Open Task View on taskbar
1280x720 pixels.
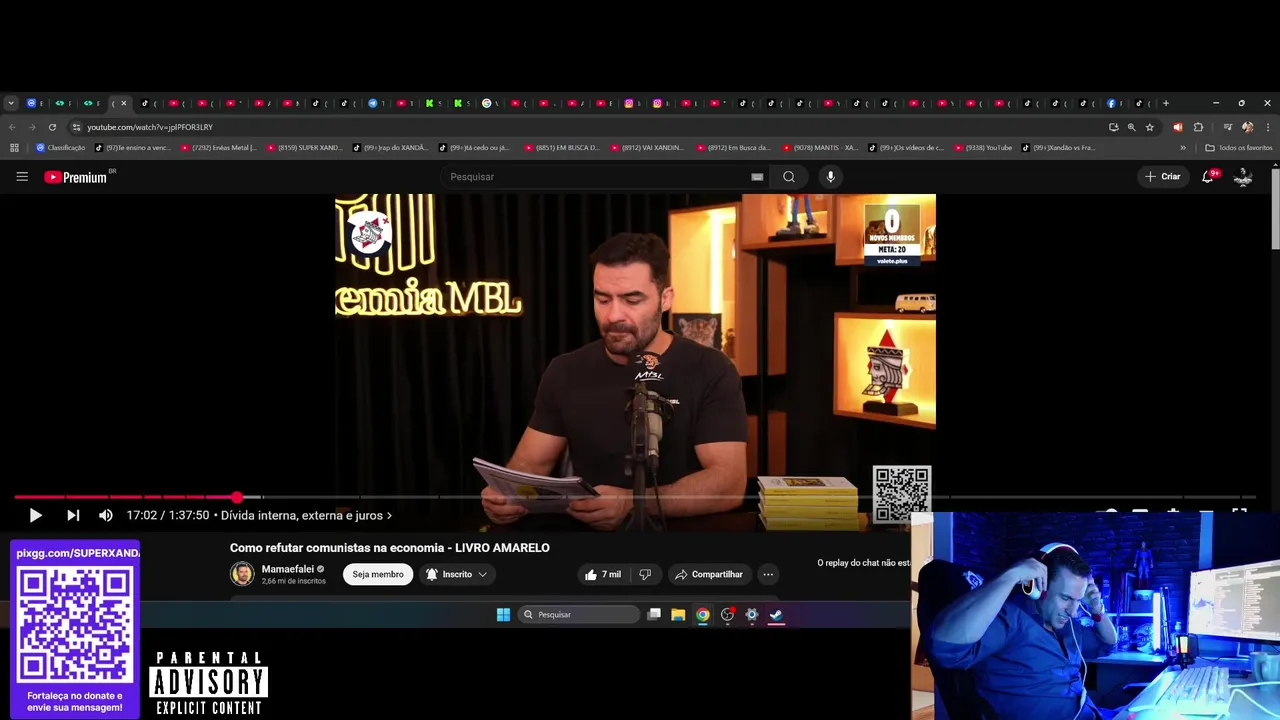click(654, 615)
